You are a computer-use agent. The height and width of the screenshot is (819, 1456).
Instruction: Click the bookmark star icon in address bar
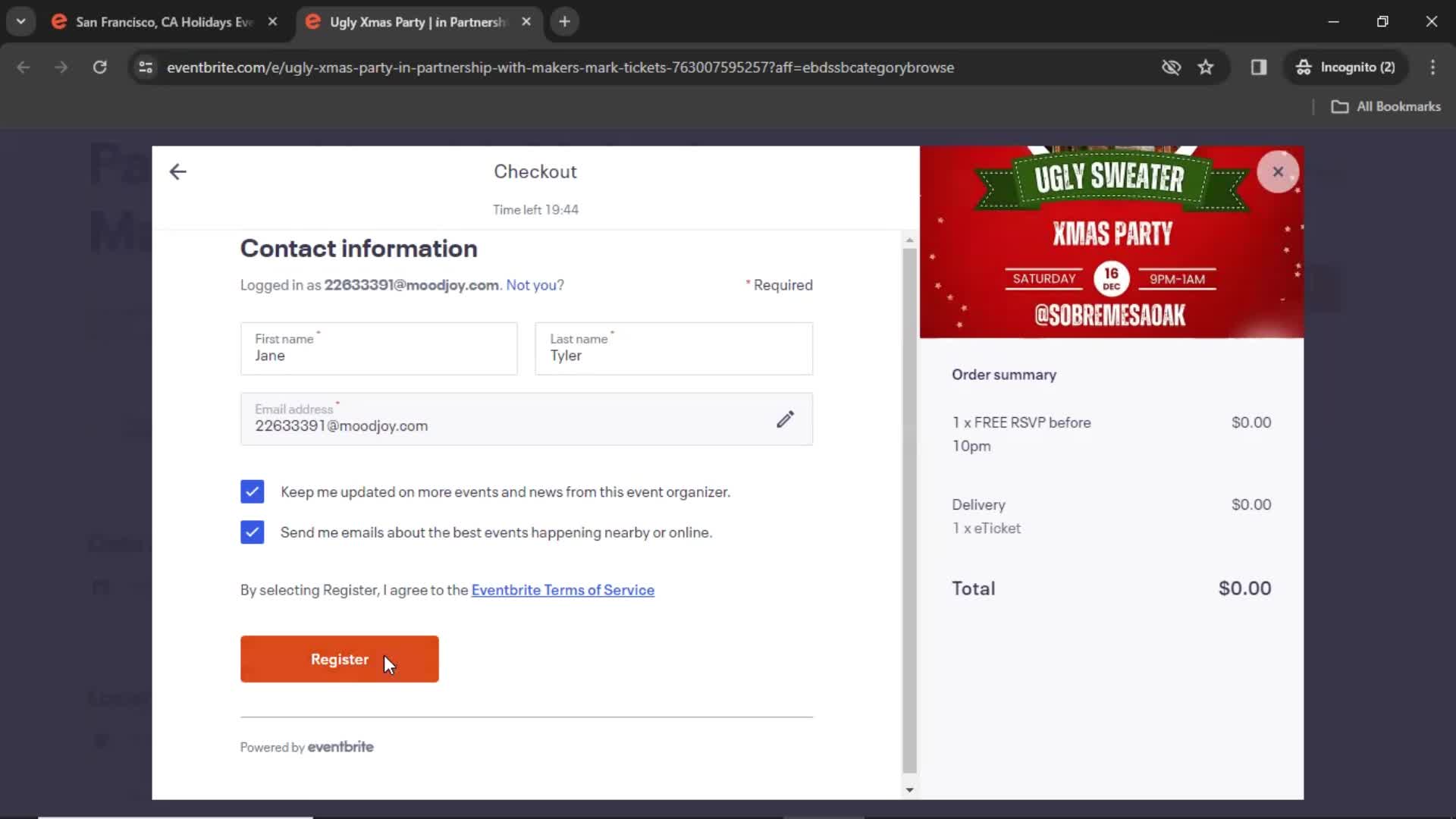point(1206,67)
